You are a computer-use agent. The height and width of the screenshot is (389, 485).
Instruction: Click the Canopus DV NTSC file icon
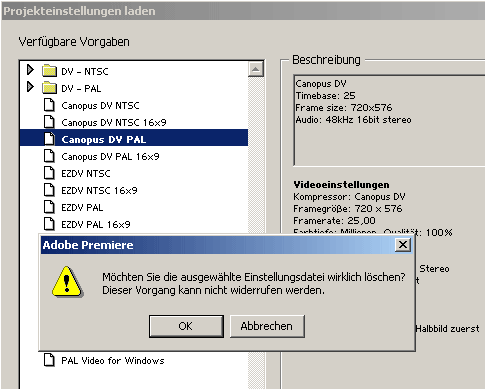(x=49, y=105)
